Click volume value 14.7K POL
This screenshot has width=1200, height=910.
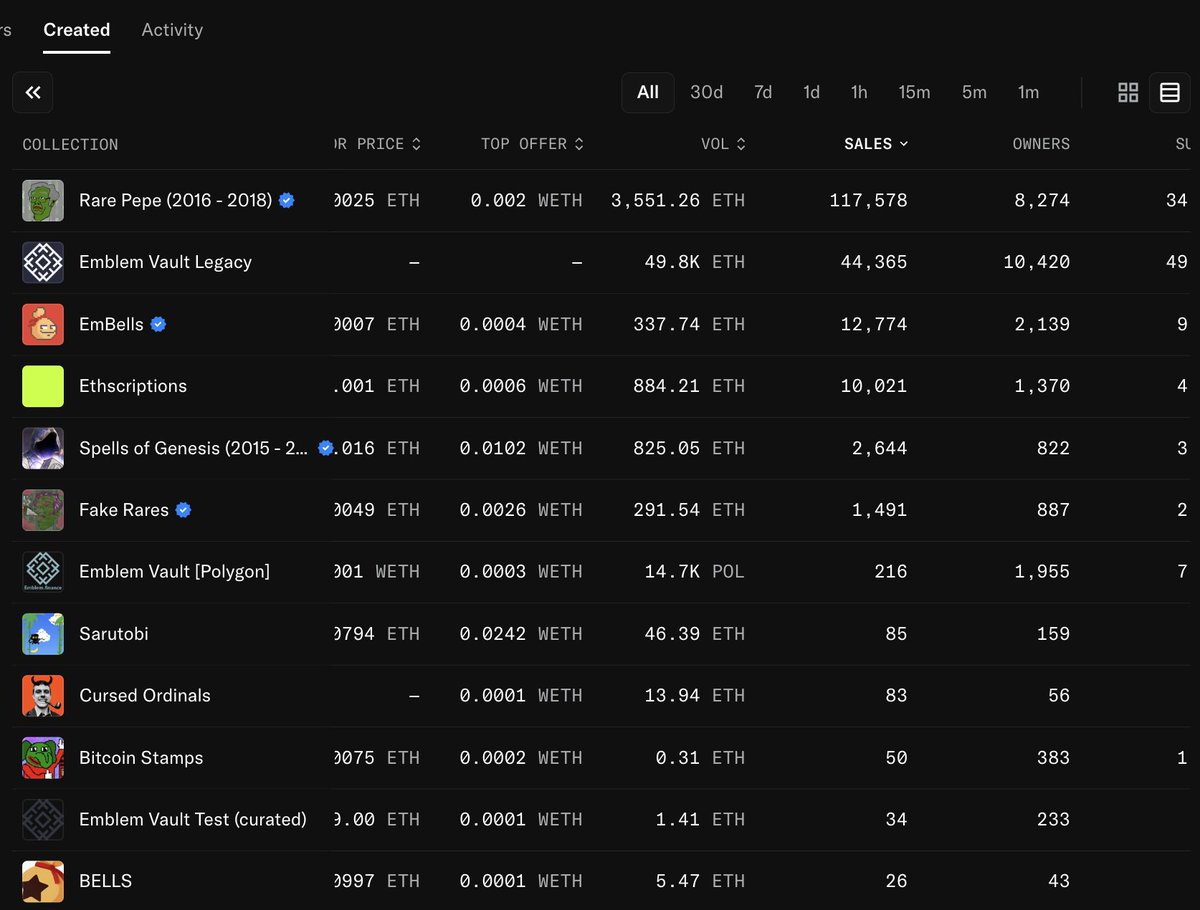click(x=695, y=572)
